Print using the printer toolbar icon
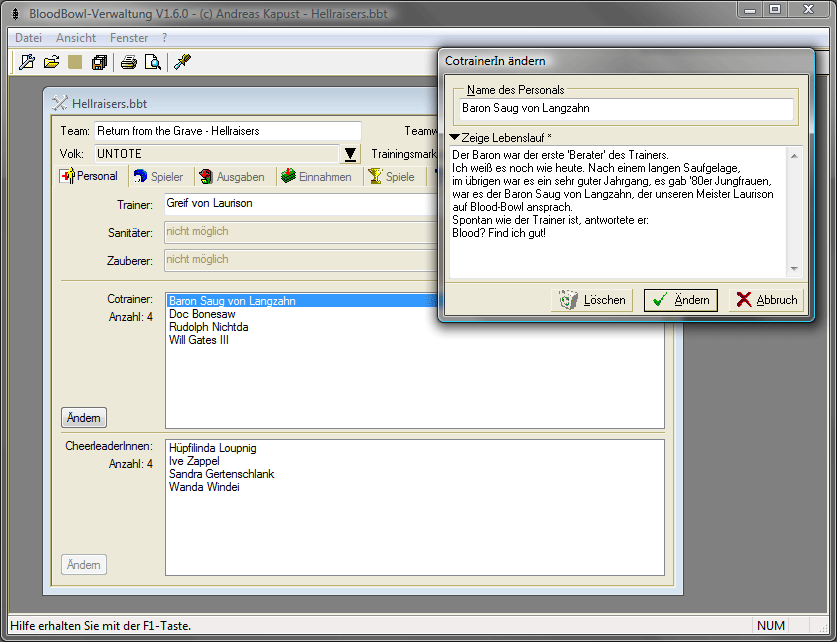 (x=129, y=62)
